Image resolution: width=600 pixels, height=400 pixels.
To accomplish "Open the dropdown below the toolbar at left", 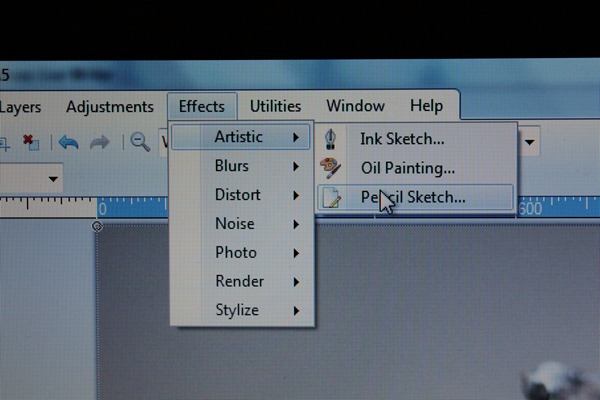I will tap(51, 181).
